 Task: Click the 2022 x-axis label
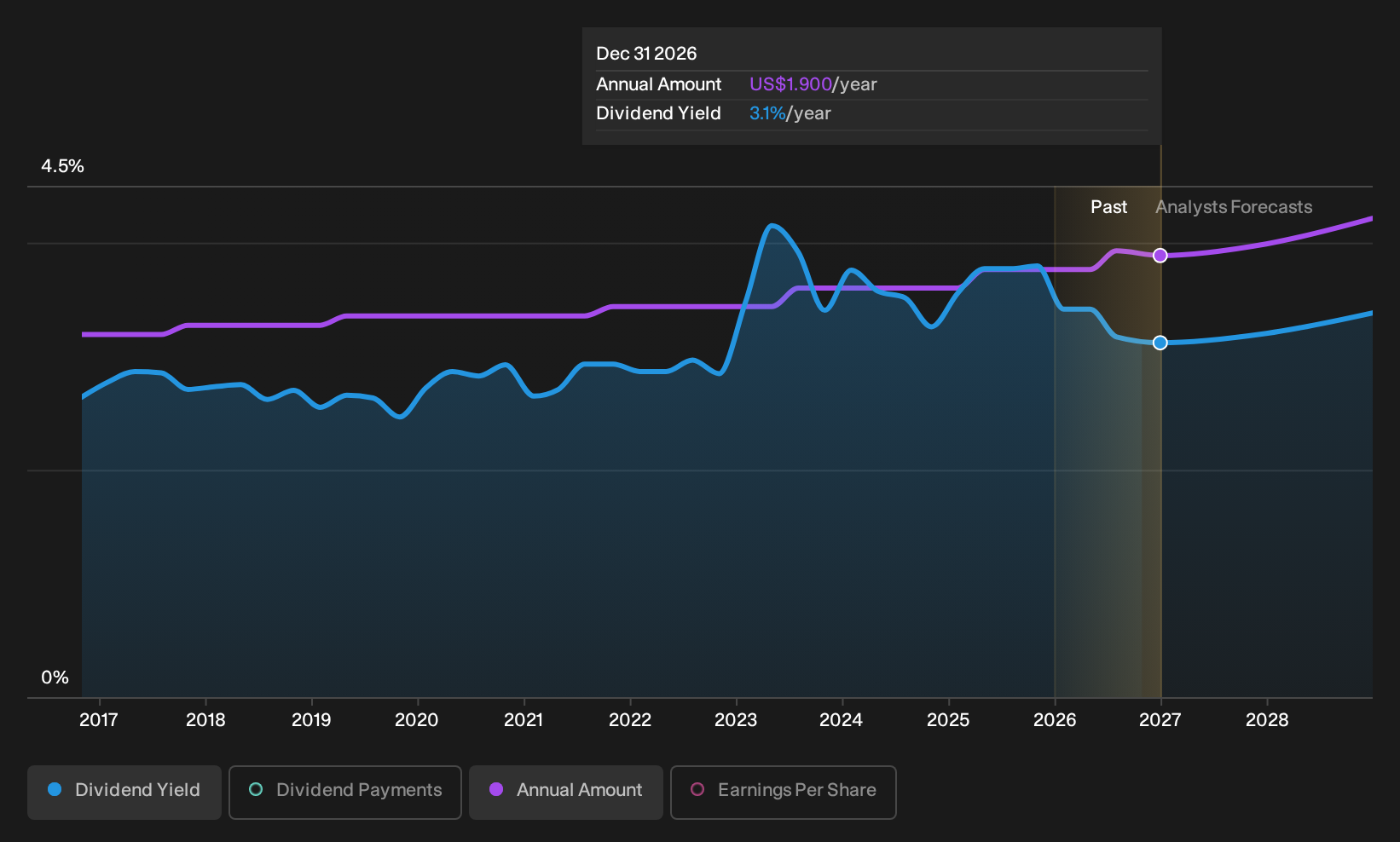pyautogui.click(x=630, y=720)
